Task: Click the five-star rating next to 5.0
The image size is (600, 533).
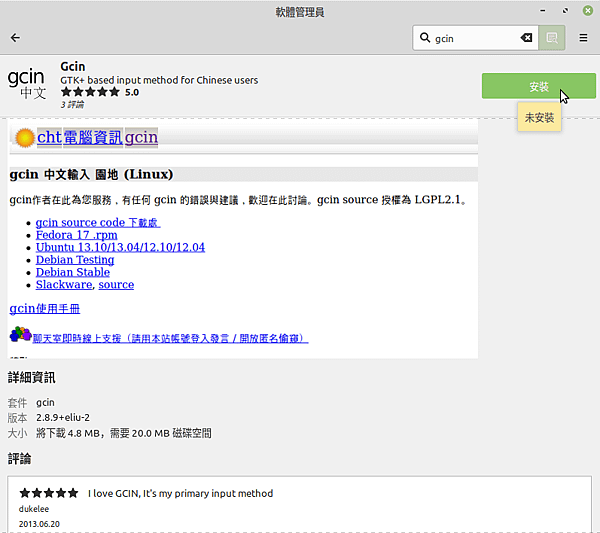Action: [90, 92]
